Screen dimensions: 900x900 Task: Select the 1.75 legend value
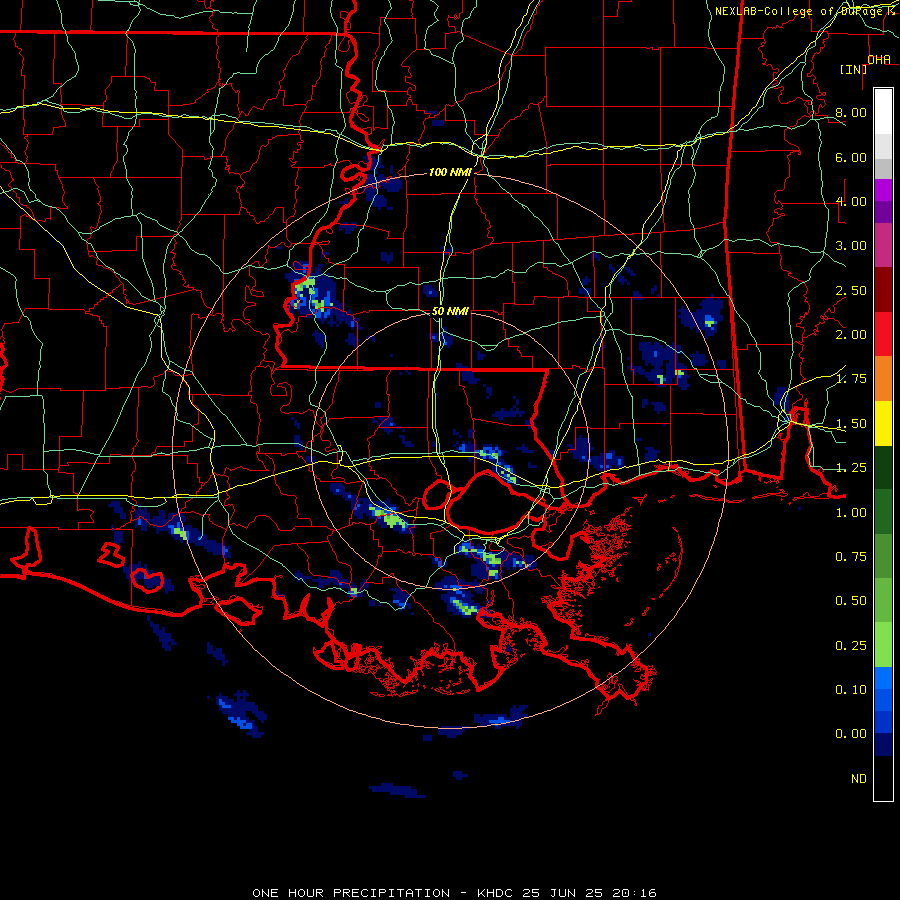coord(851,379)
